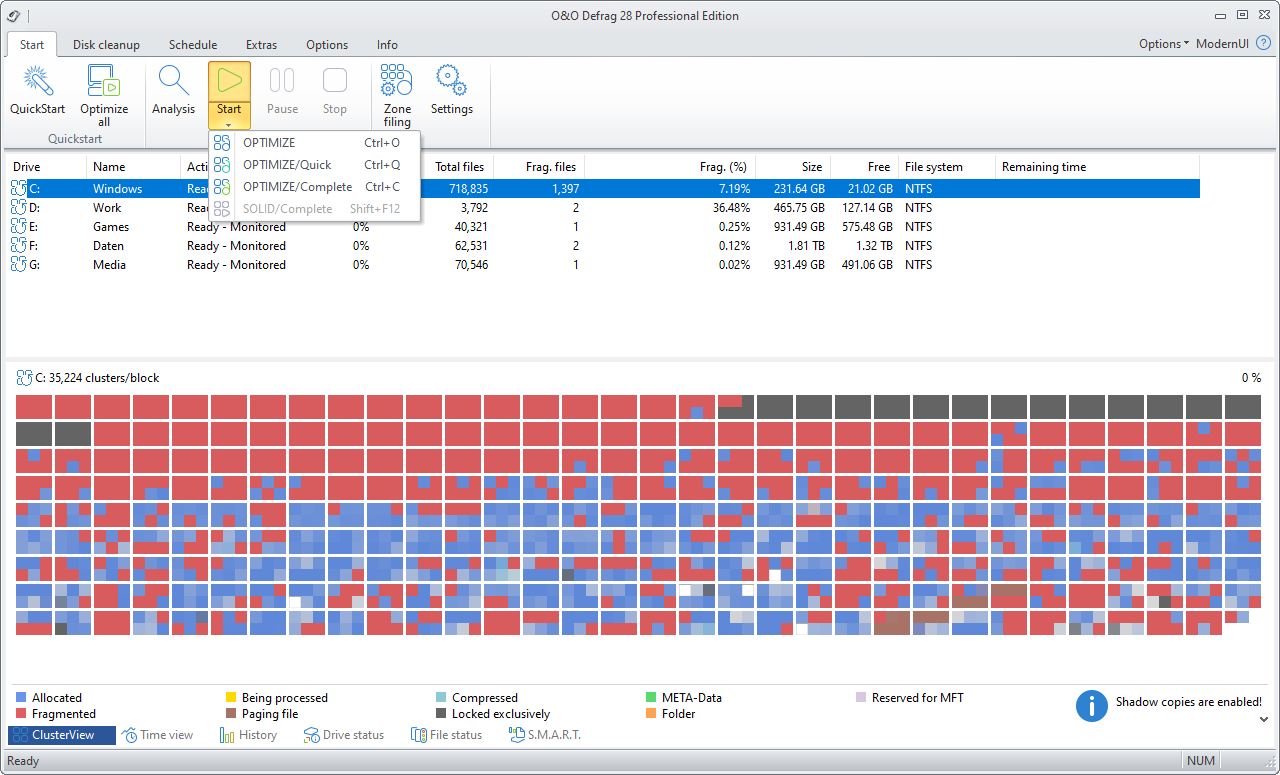Click the help question mark icon
This screenshot has width=1280, height=775.
(1263, 43)
